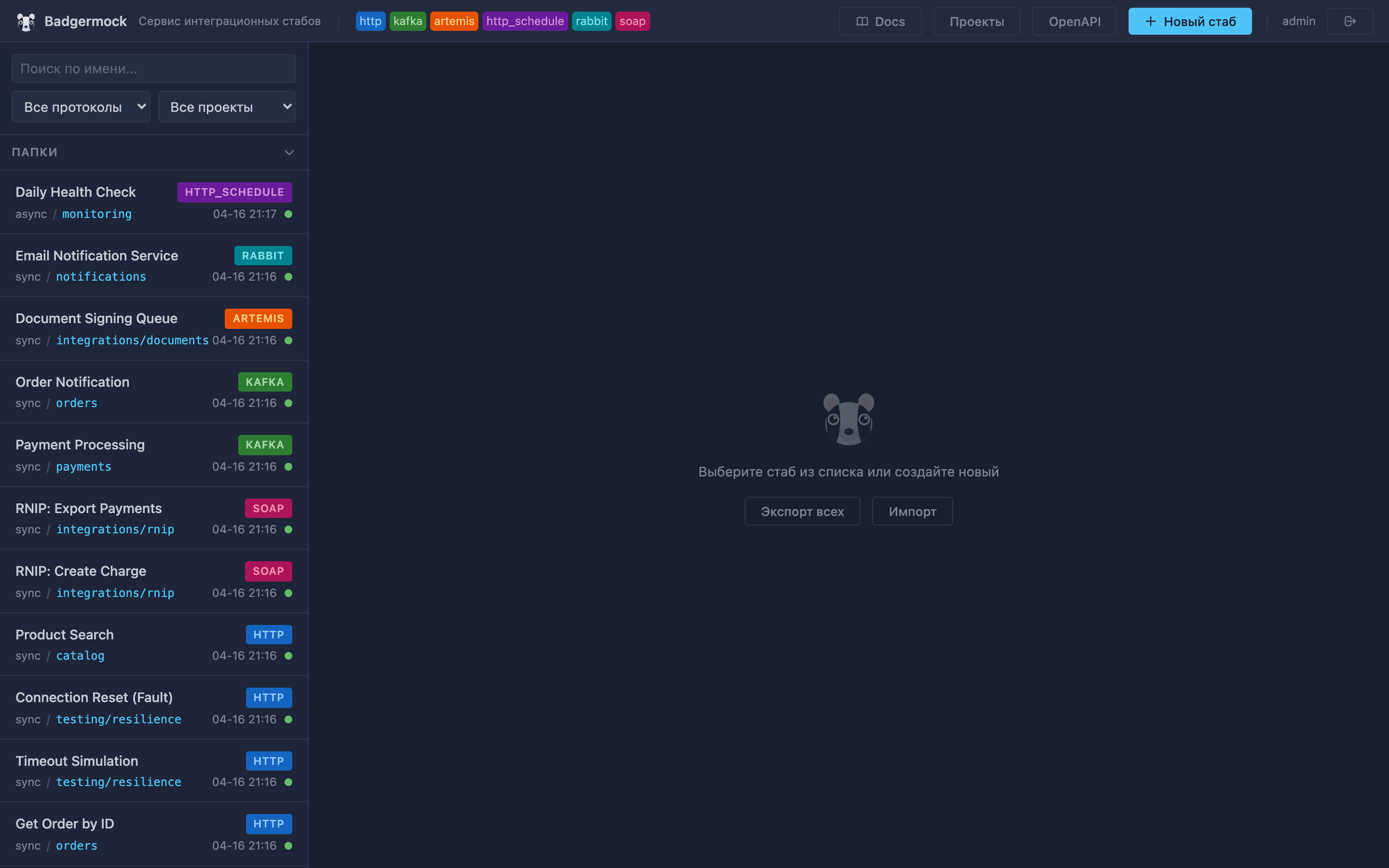Click green status dot for Product Search
The height and width of the screenshot is (868, 1389).
pos(289,656)
